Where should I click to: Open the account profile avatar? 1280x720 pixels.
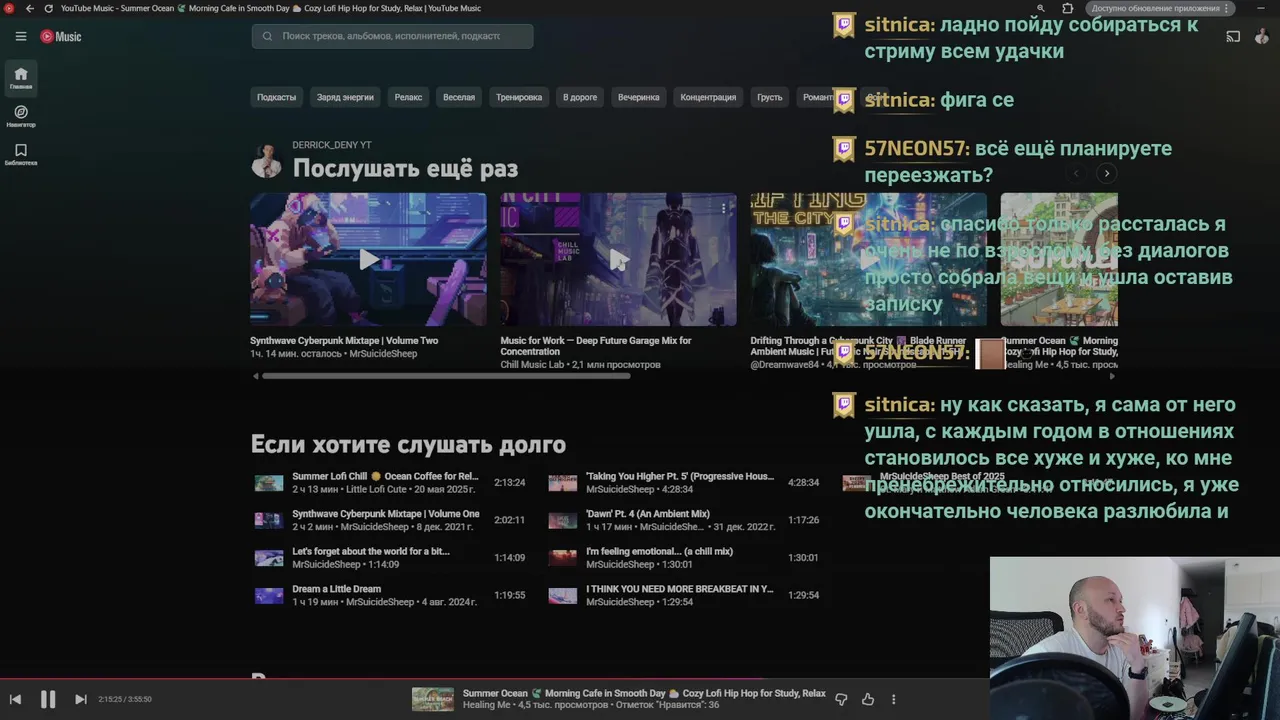click(x=1262, y=36)
